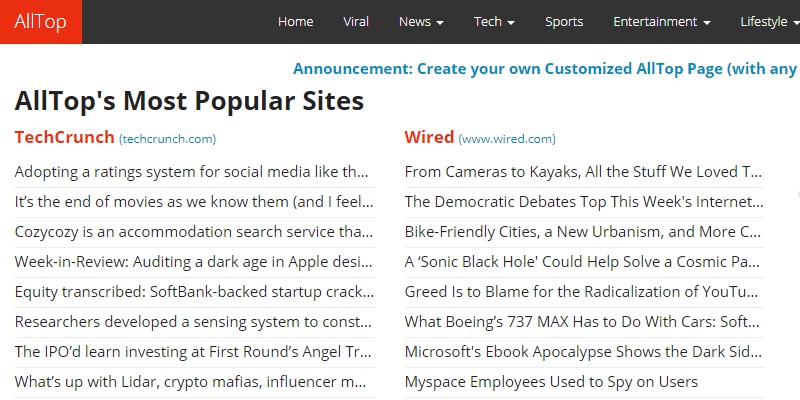Click the Customized AllTop Page announcement
The image size is (800, 400).
click(x=545, y=69)
